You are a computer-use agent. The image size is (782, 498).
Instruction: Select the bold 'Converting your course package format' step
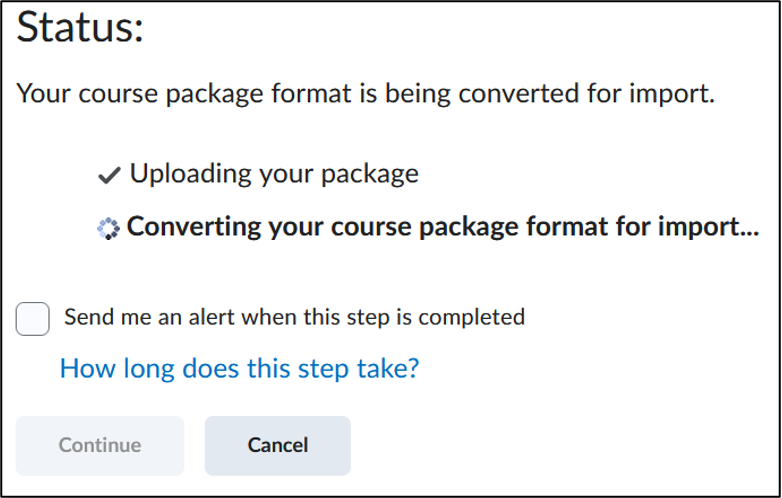coord(443,227)
